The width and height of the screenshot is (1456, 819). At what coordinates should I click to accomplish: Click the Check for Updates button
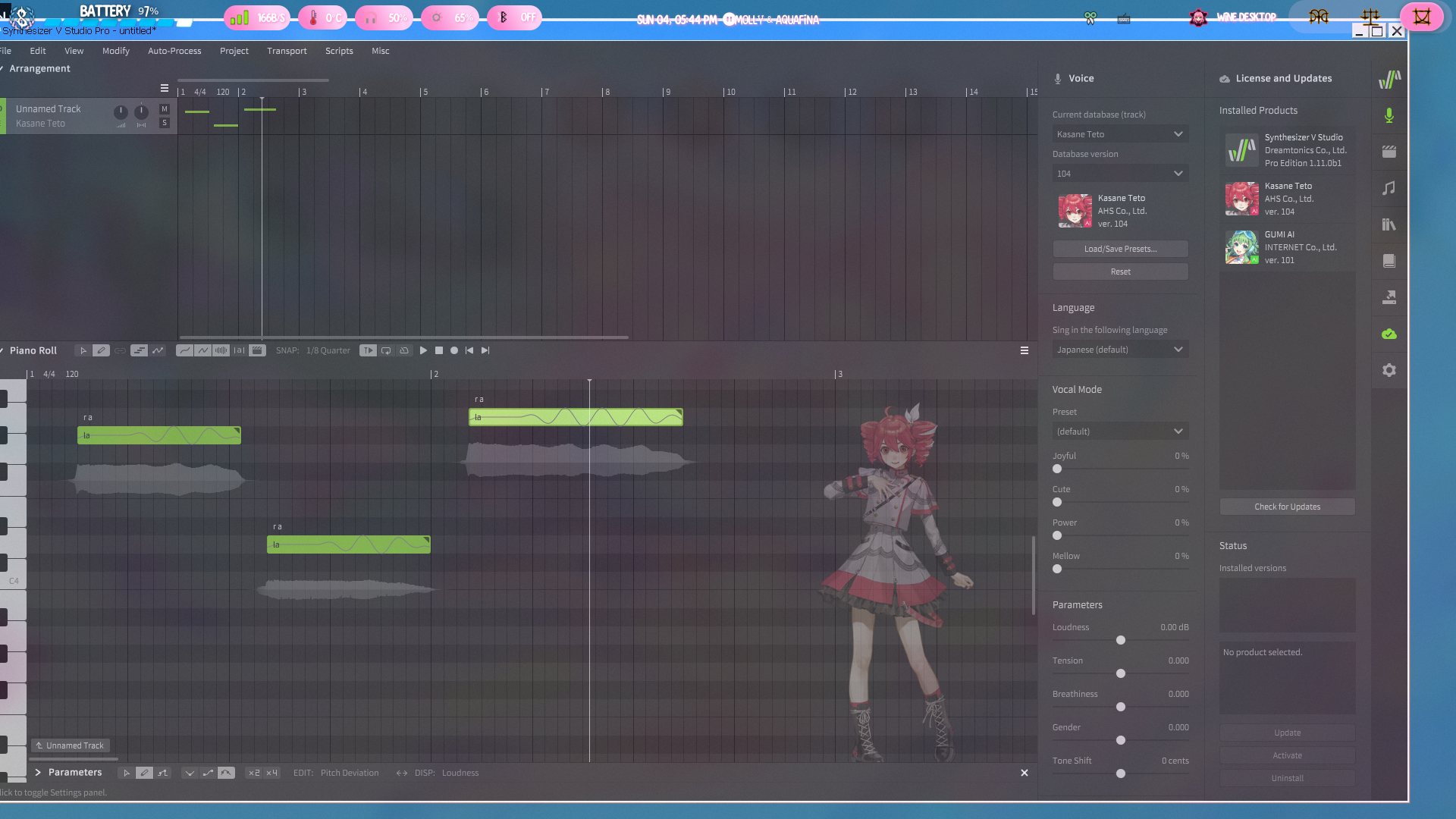tap(1287, 507)
